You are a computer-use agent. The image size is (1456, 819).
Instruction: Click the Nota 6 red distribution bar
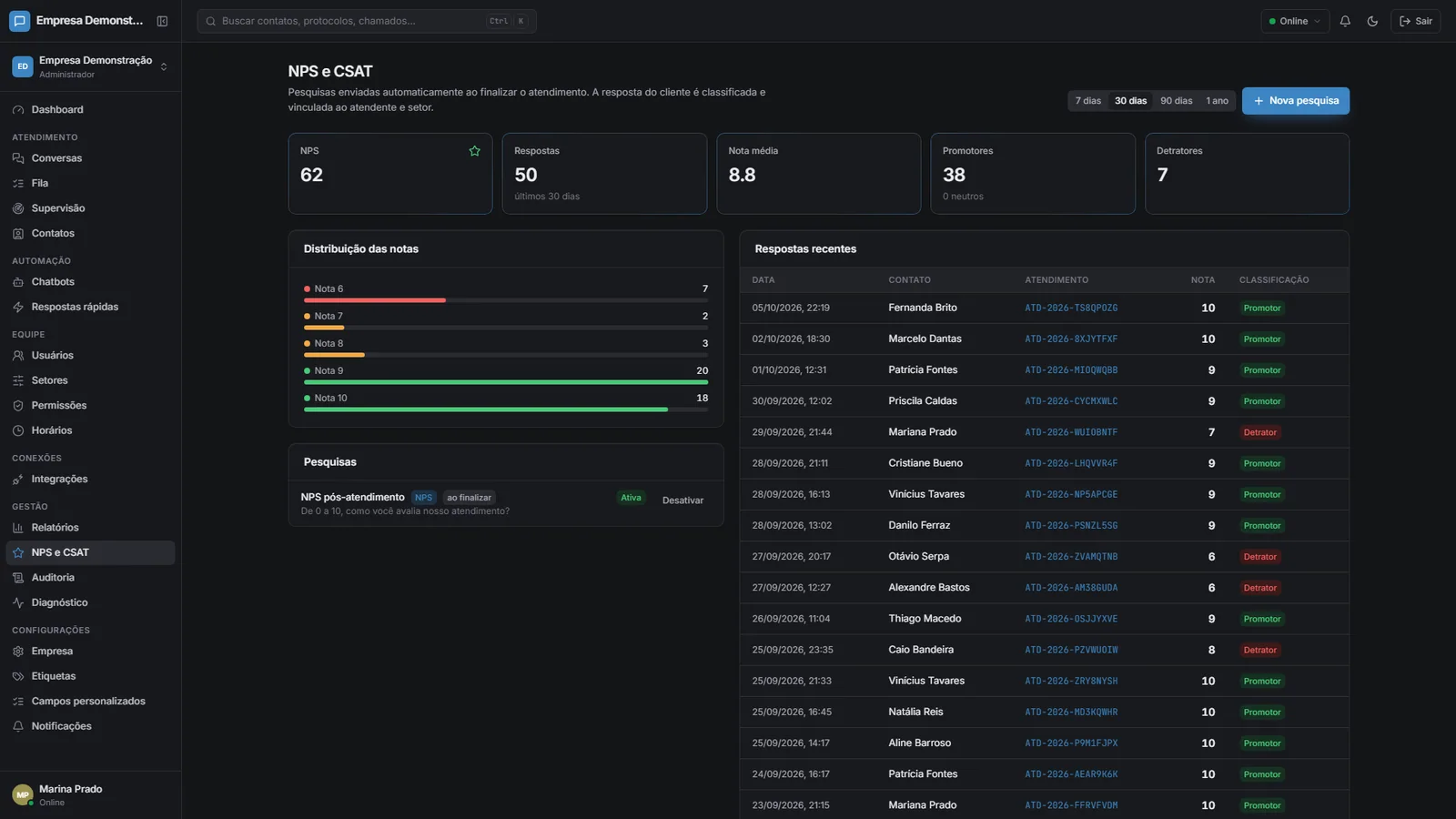coord(375,300)
